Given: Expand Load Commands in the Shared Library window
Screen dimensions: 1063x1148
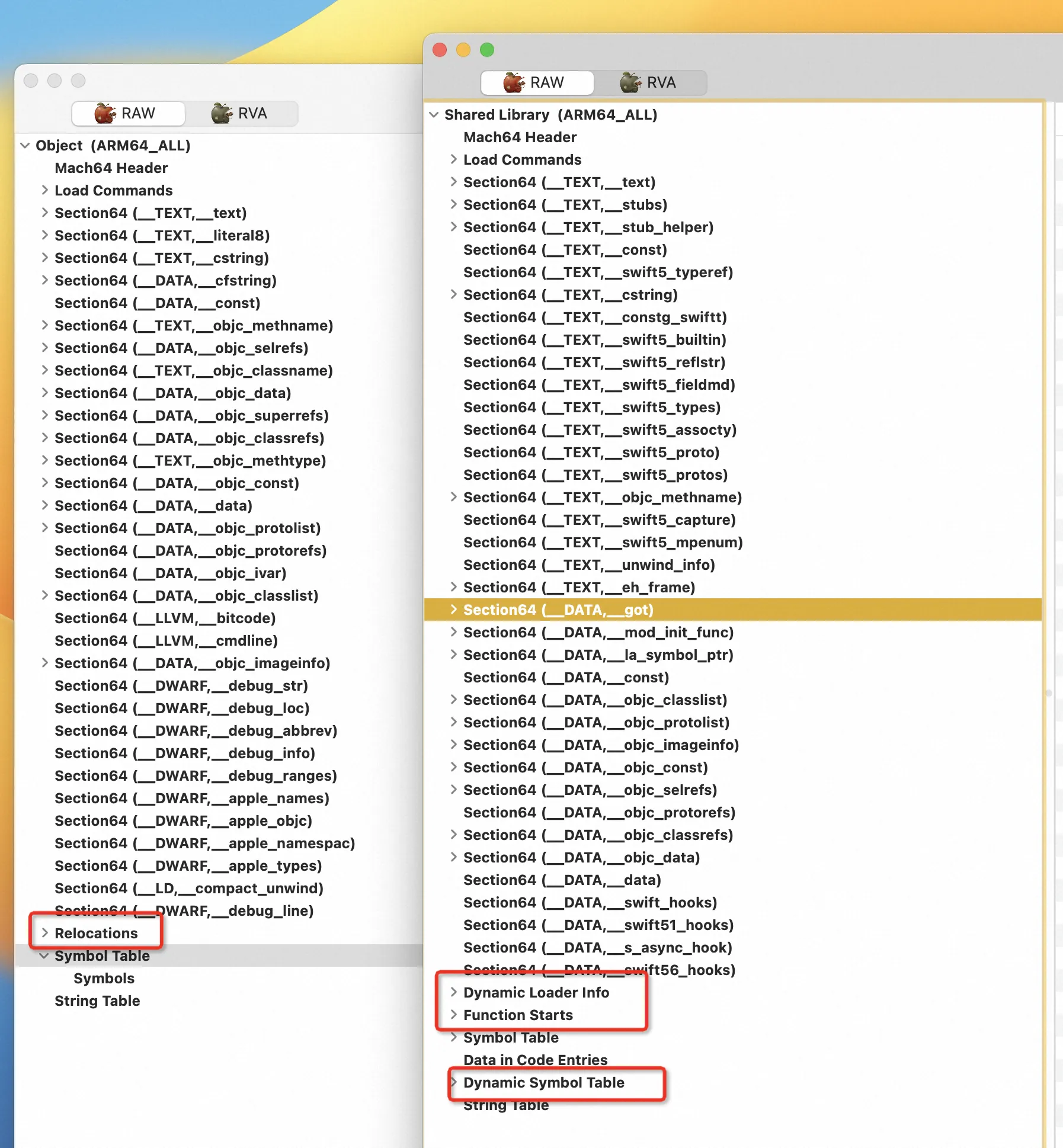Looking at the screenshot, I should coord(453,159).
